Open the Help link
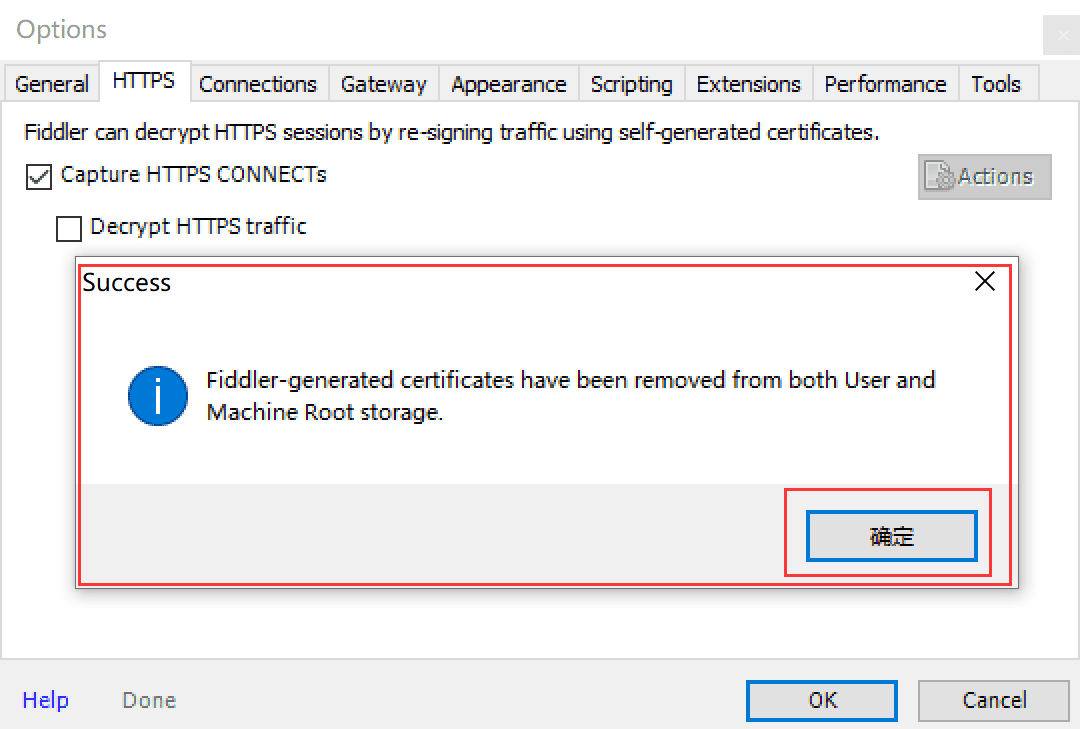This screenshot has width=1080, height=729. click(x=45, y=700)
